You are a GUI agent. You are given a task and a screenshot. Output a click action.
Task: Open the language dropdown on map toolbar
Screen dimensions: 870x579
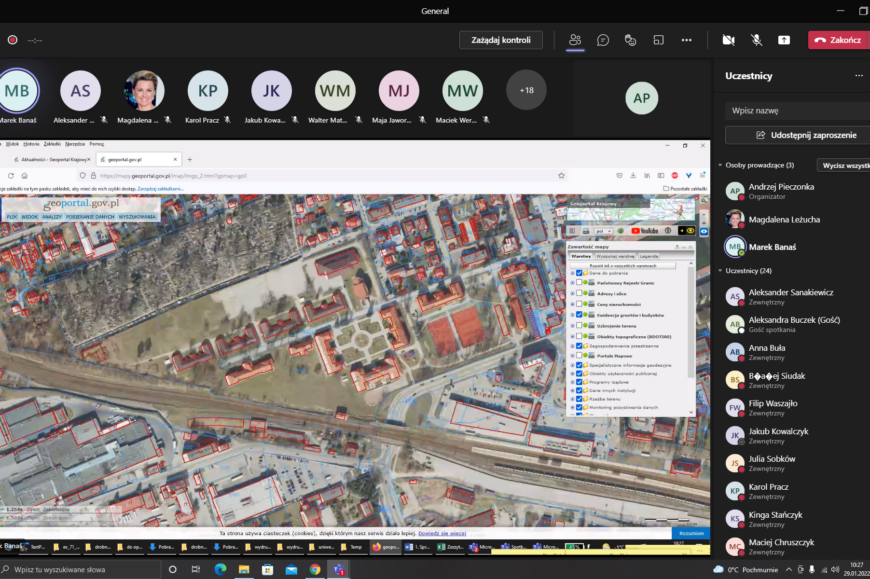[x=603, y=231]
